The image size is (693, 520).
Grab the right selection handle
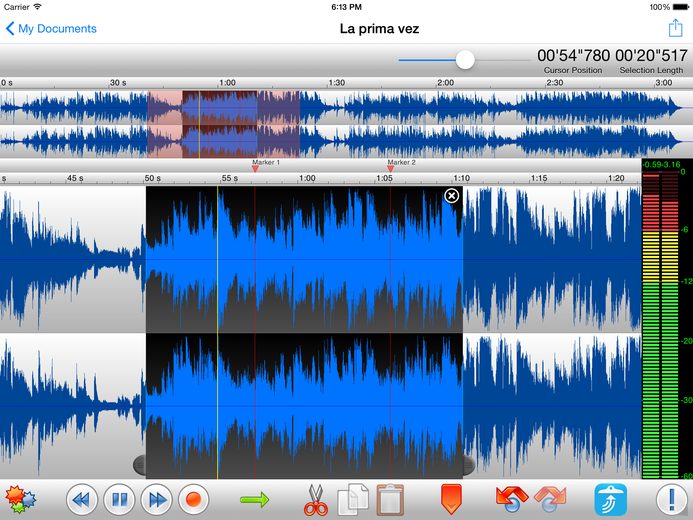(x=469, y=465)
